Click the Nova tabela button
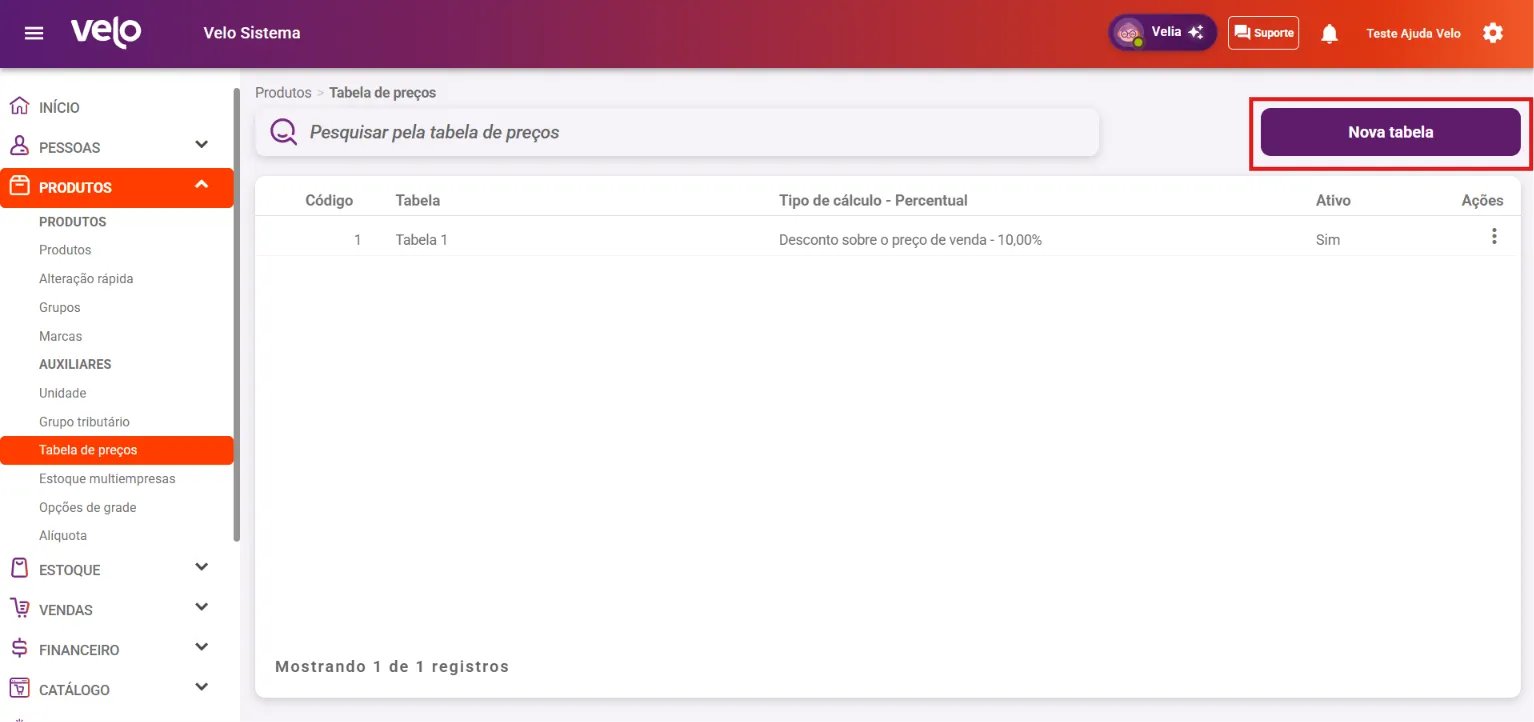This screenshot has width=1534, height=722. coord(1390,132)
